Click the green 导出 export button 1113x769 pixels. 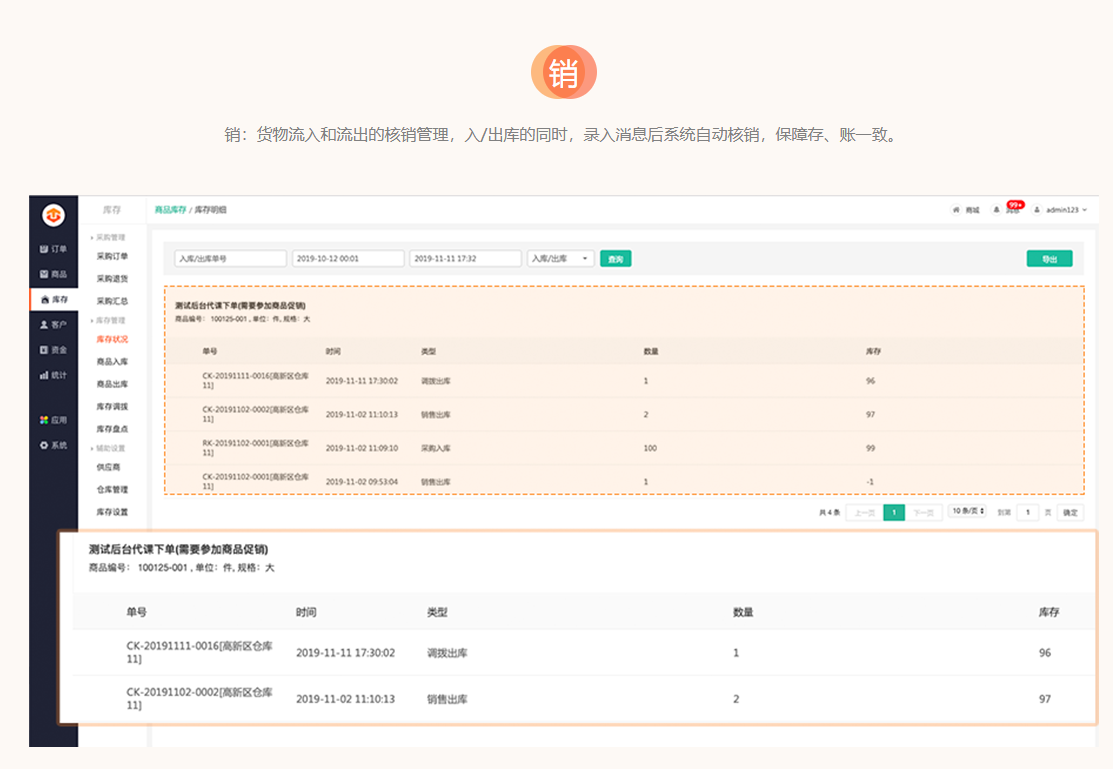click(1049, 259)
